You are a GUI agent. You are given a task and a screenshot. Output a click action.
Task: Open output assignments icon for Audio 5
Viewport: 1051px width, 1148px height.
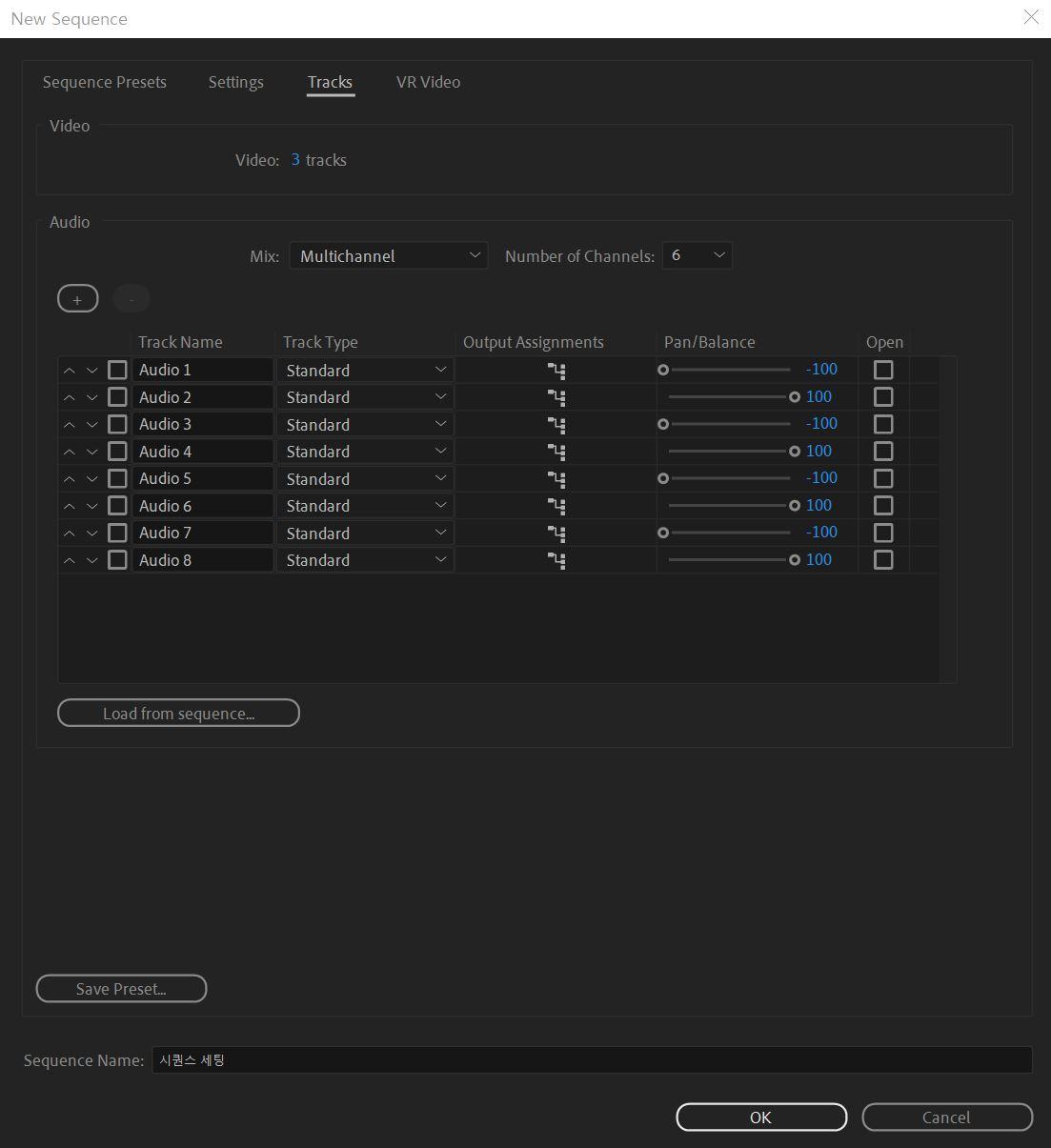tap(556, 479)
